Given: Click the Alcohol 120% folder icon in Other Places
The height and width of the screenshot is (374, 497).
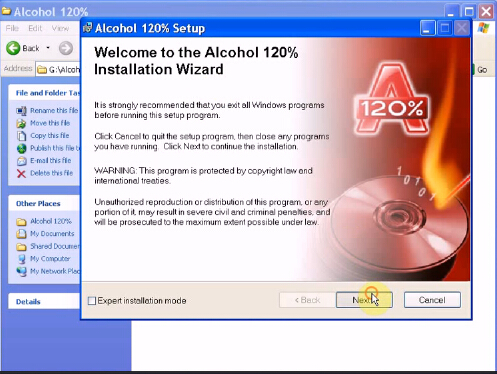Looking at the screenshot, I should tap(21, 222).
